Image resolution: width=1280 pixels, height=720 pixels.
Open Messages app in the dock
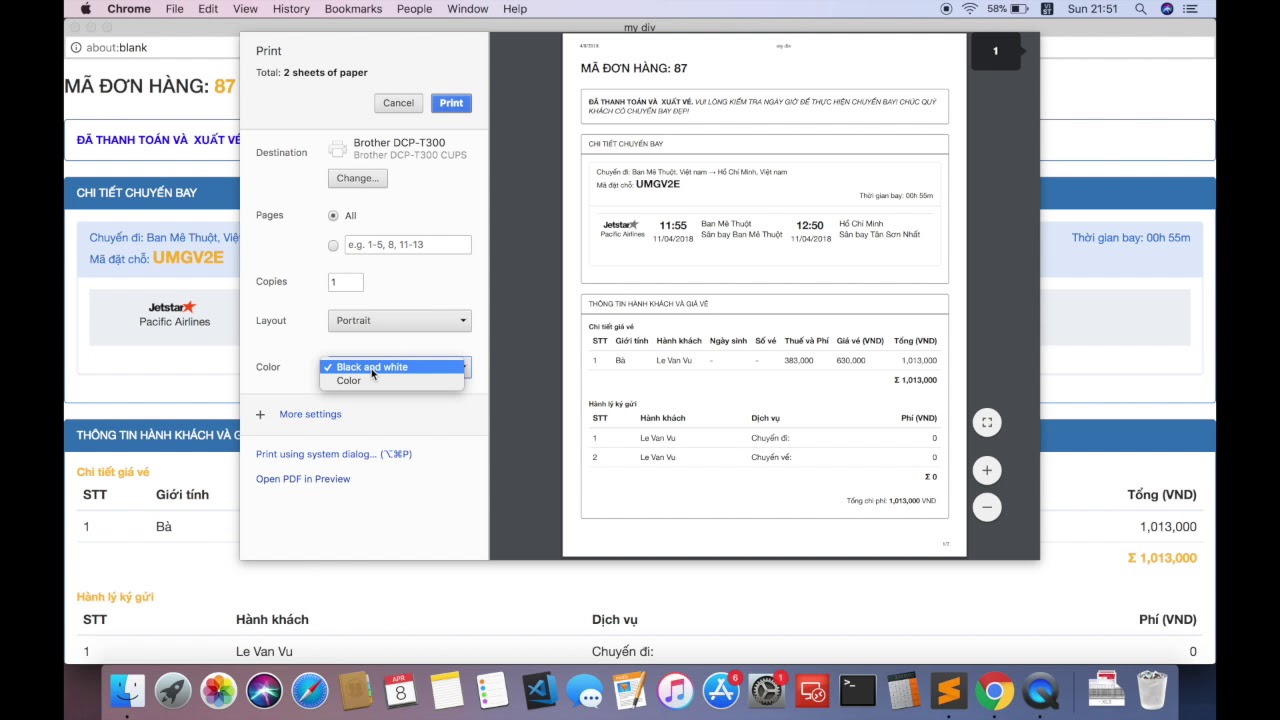584,690
